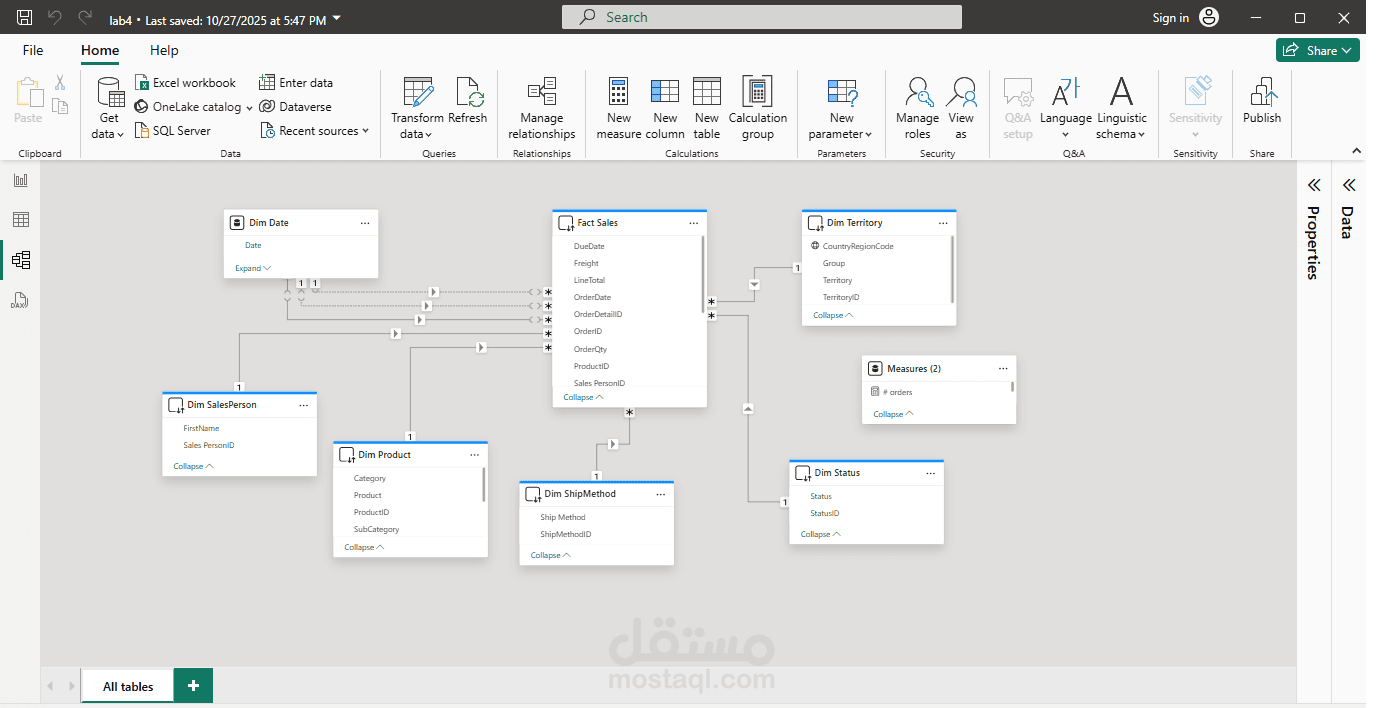The height and width of the screenshot is (708, 1385).
Task: Click the View as button
Action: coord(961,108)
